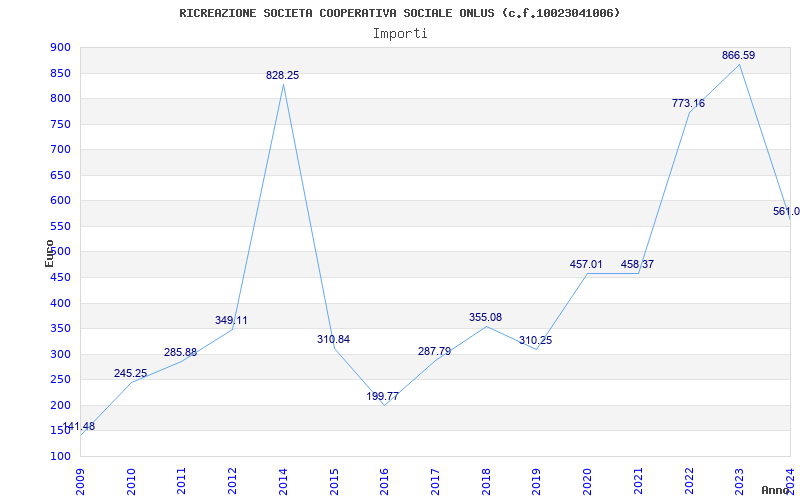Click the 800 y-axis value
Image resolution: width=800 pixels, height=500 pixels.
tap(60, 99)
